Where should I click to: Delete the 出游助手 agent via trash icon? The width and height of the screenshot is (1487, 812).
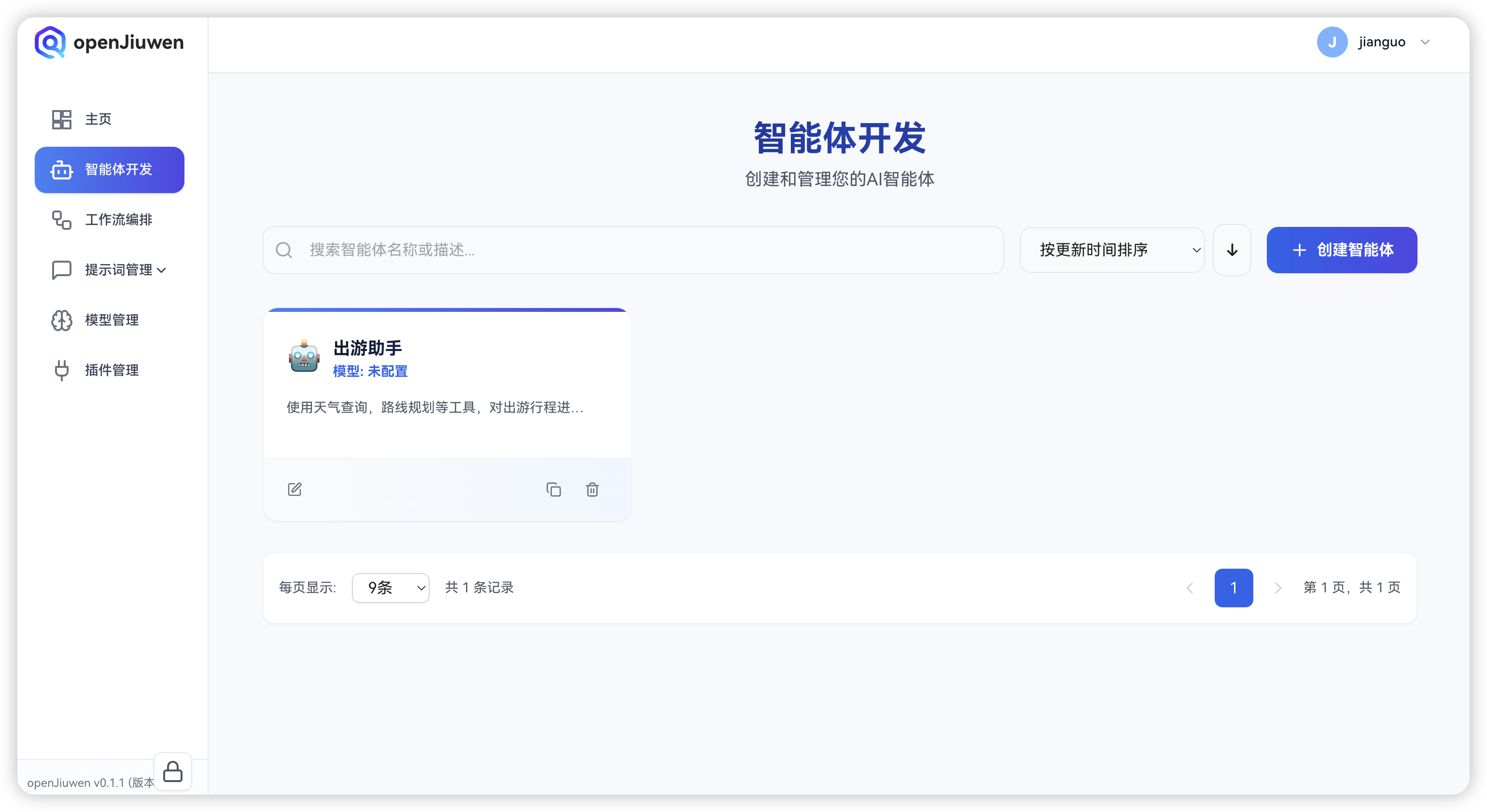pyautogui.click(x=592, y=490)
